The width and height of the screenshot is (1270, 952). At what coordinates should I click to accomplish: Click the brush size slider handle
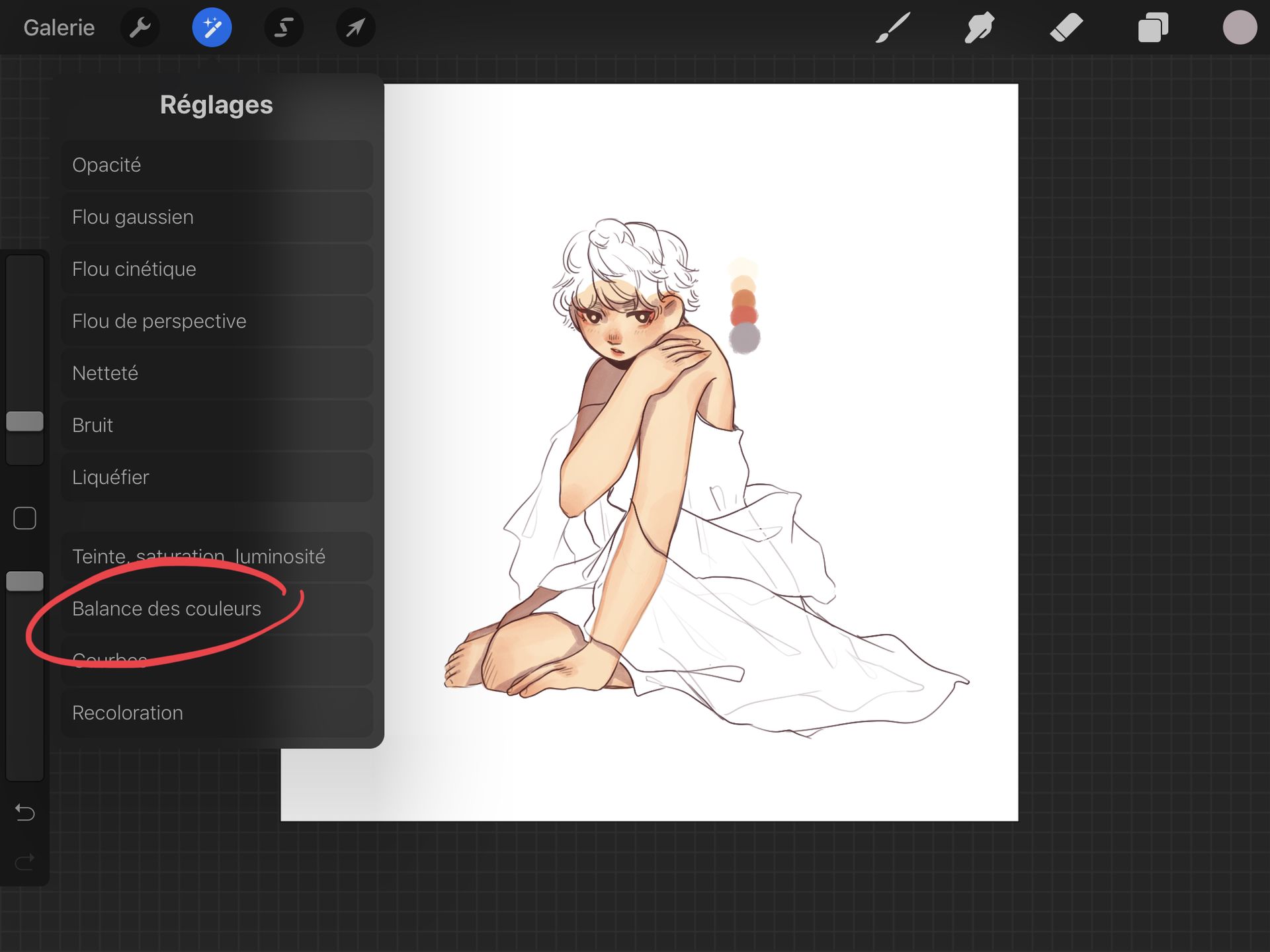24,421
